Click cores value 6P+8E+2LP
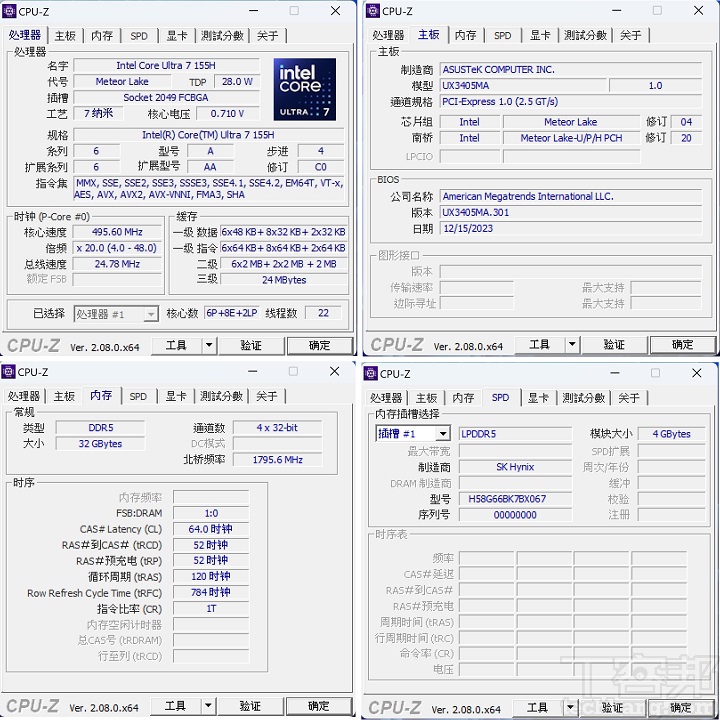 (231, 313)
